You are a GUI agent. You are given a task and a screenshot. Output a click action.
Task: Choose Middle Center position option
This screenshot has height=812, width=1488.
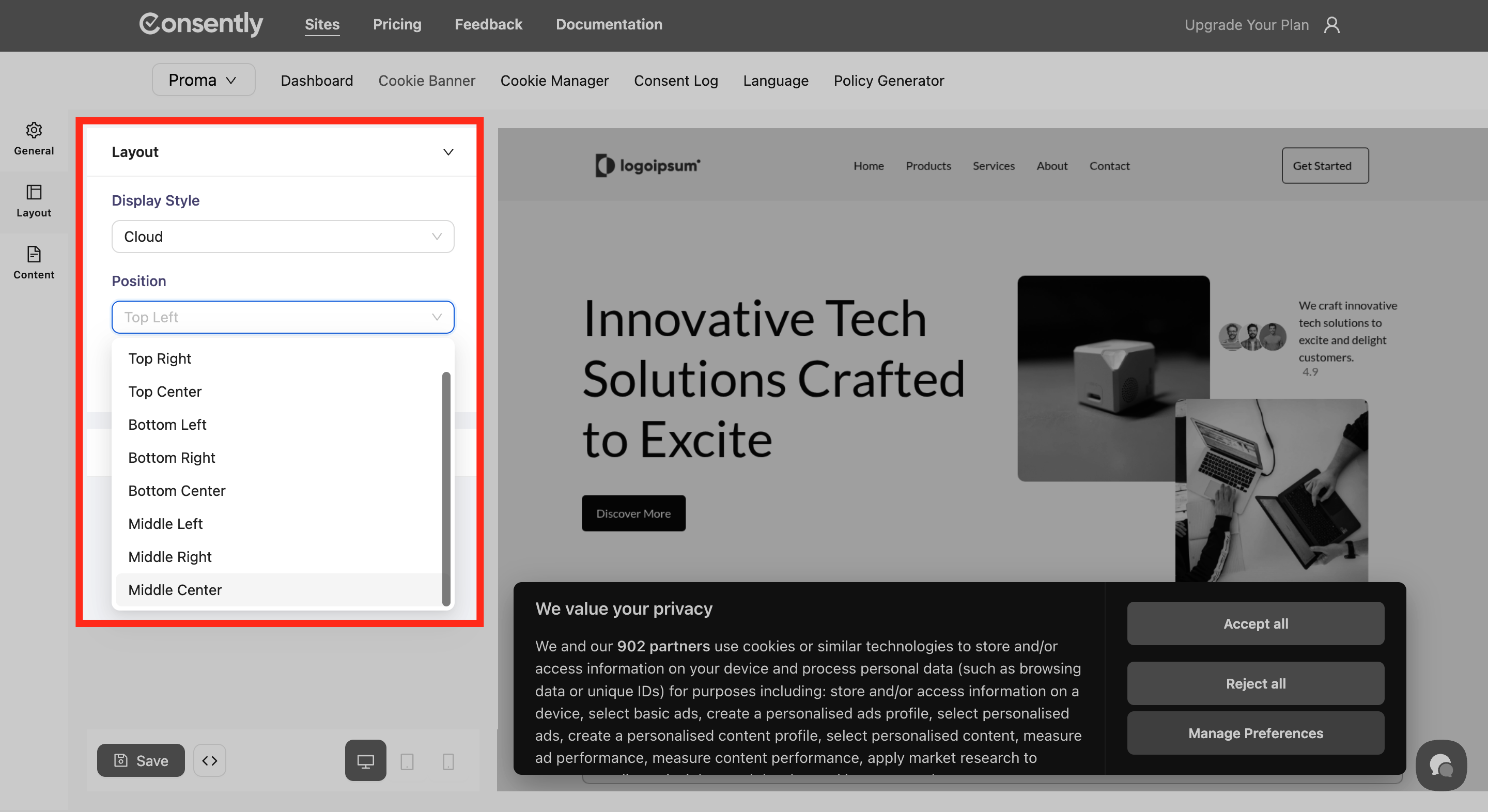pos(175,590)
